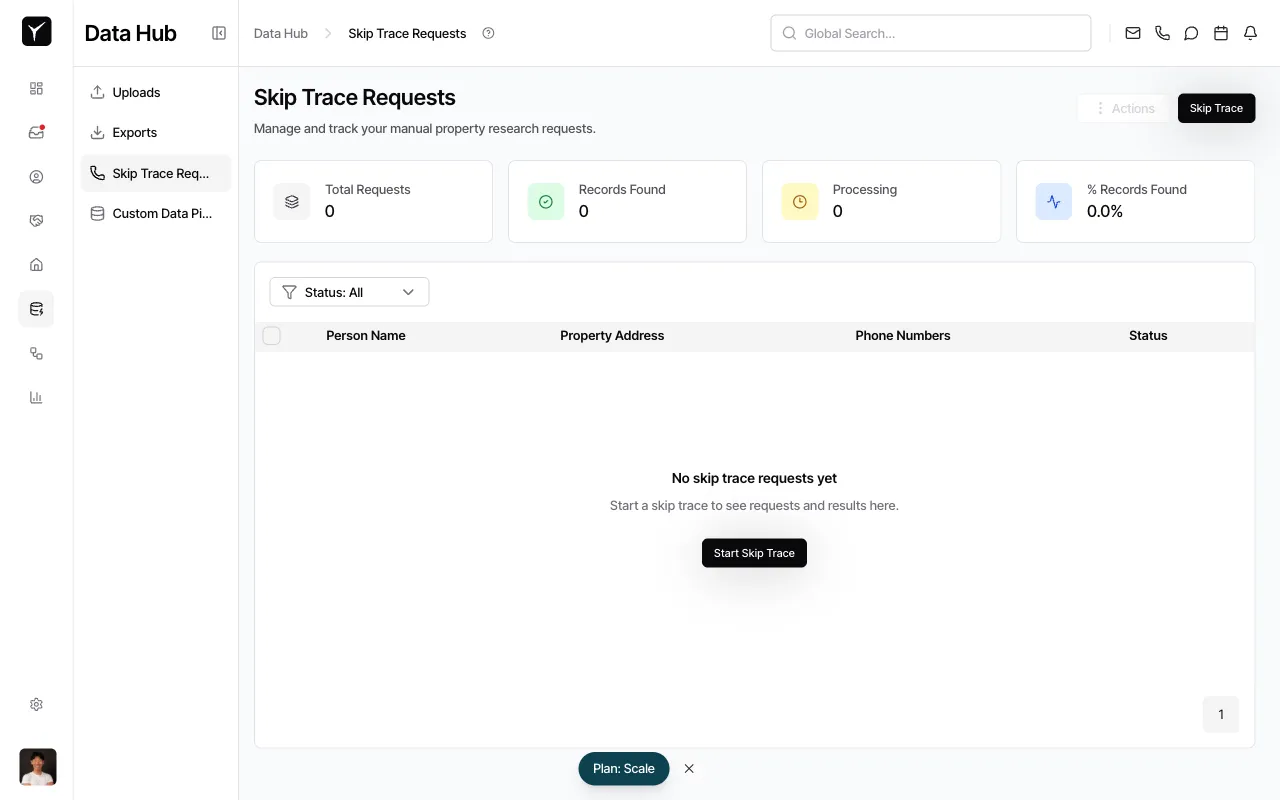Switch to Custom Data Pipeline section
Image resolution: width=1280 pixels, height=800 pixels.
(x=156, y=213)
